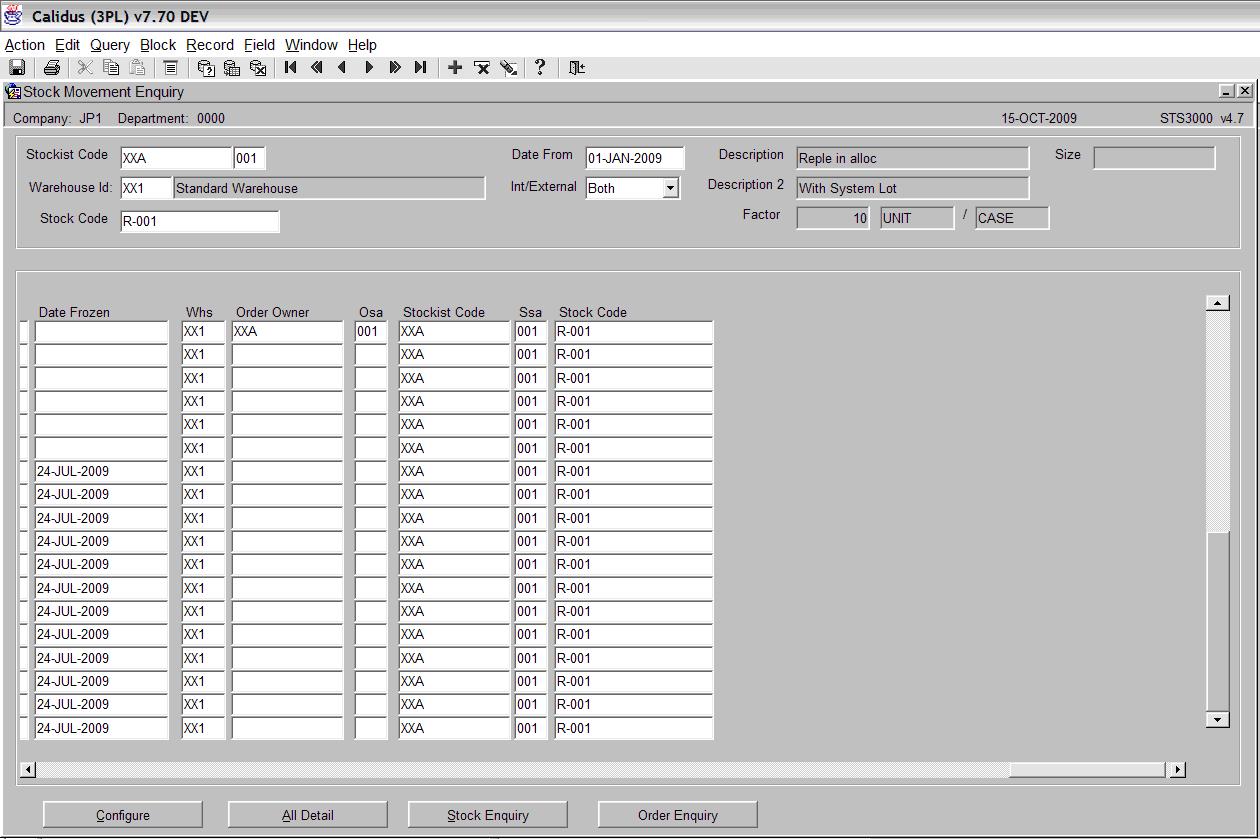1260x839 pixels.
Task: Click the Enter Query icon
Action: [x=206, y=68]
